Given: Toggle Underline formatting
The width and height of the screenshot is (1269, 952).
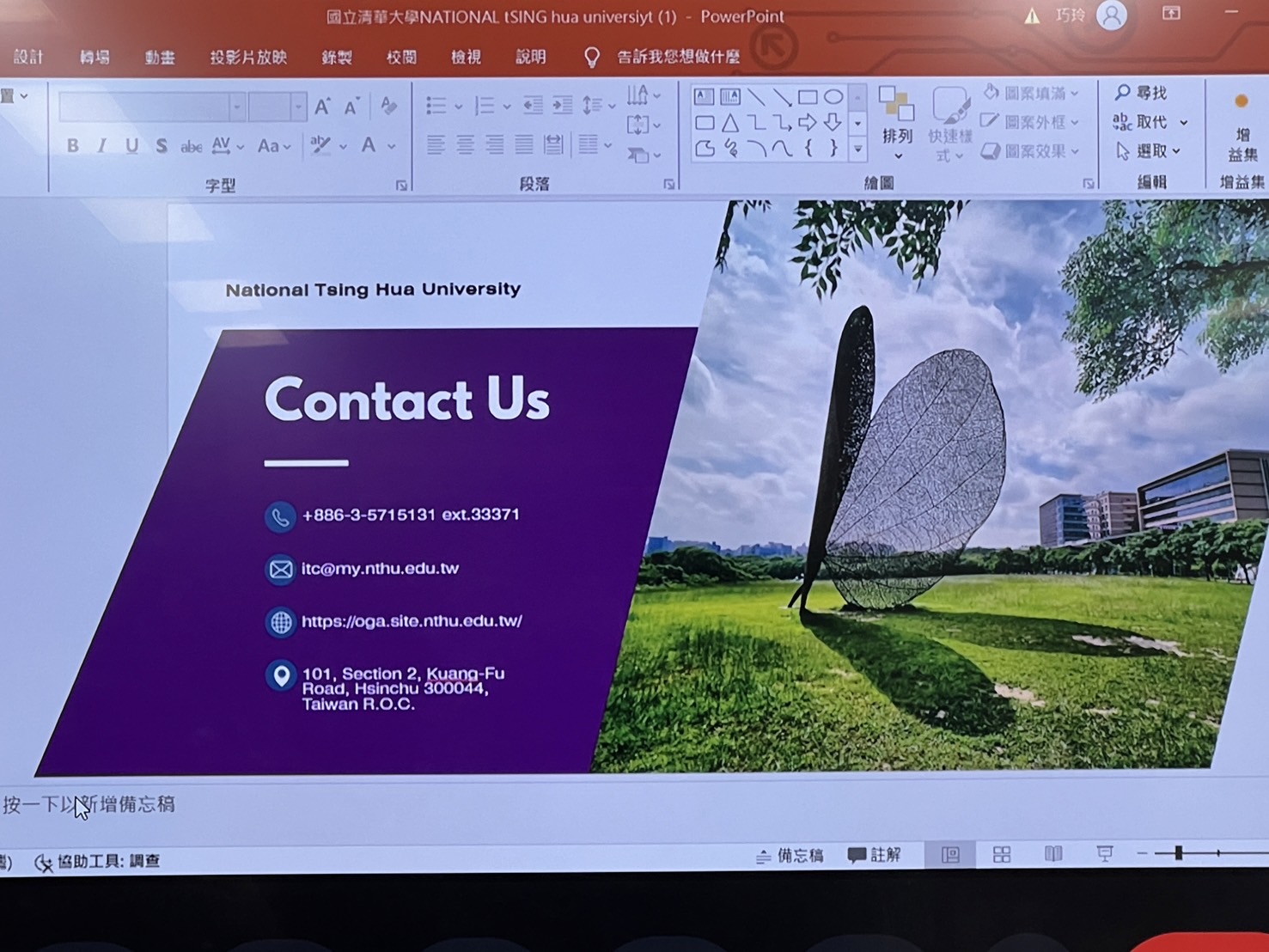Looking at the screenshot, I should 131,146.
